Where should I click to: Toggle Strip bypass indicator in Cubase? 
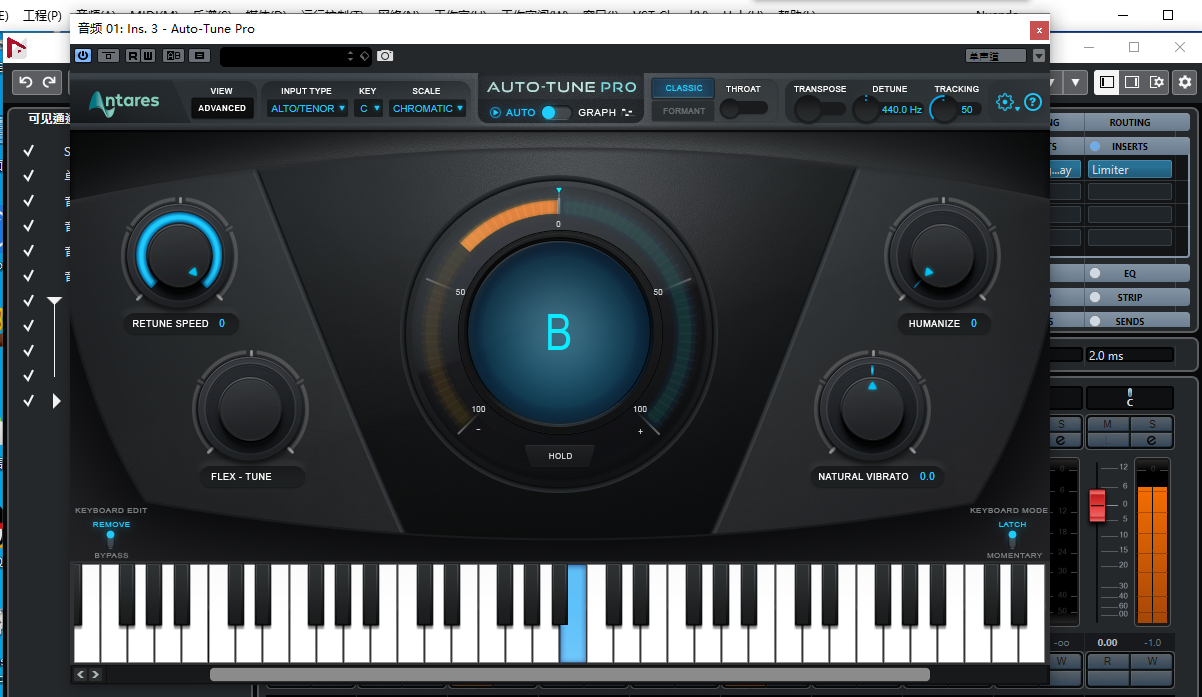click(1094, 297)
